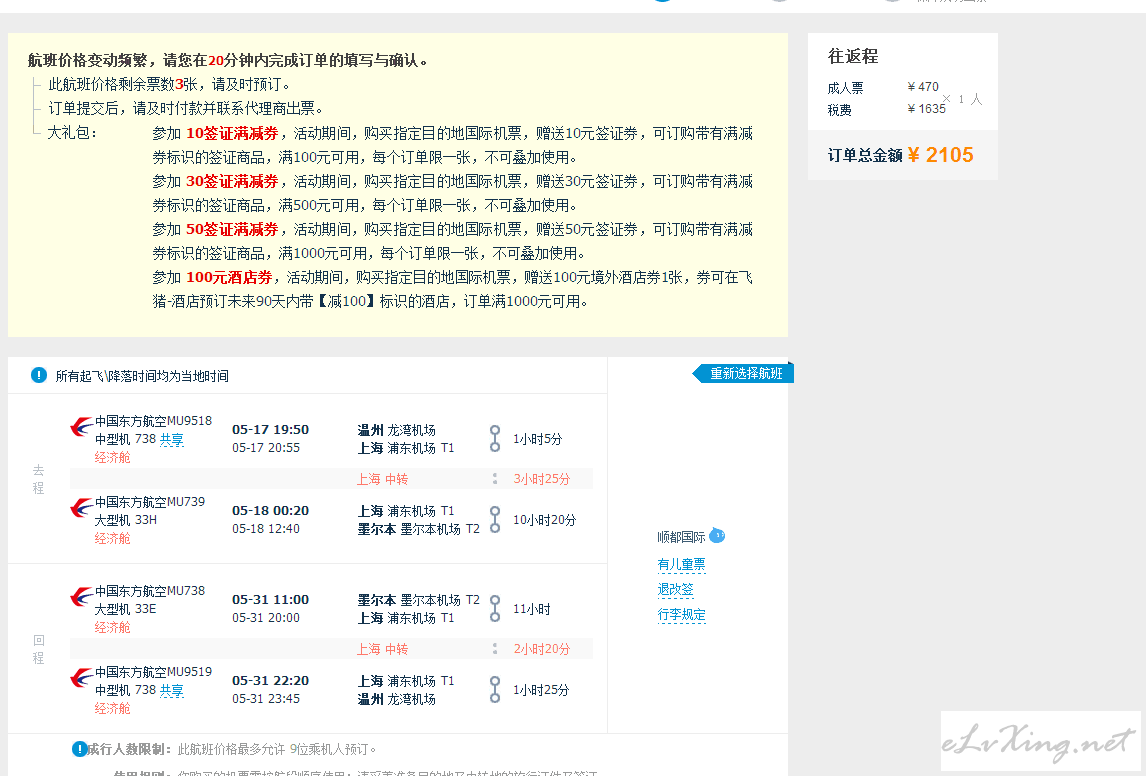Click departure time 05-17 19:50
The height and width of the screenshot is (776, 1146).
pyautogui.click(x=270, y=430)
